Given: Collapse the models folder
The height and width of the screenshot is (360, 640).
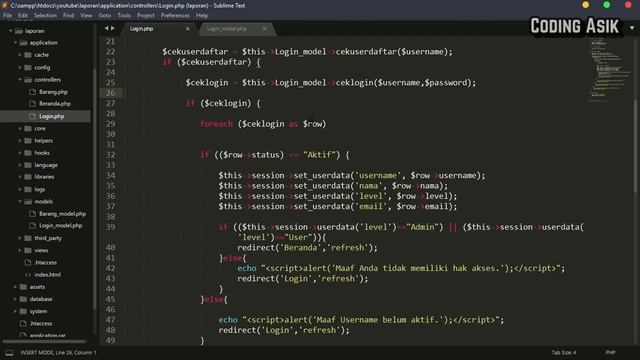Looking at the screenshot, I should pos(20,201).
